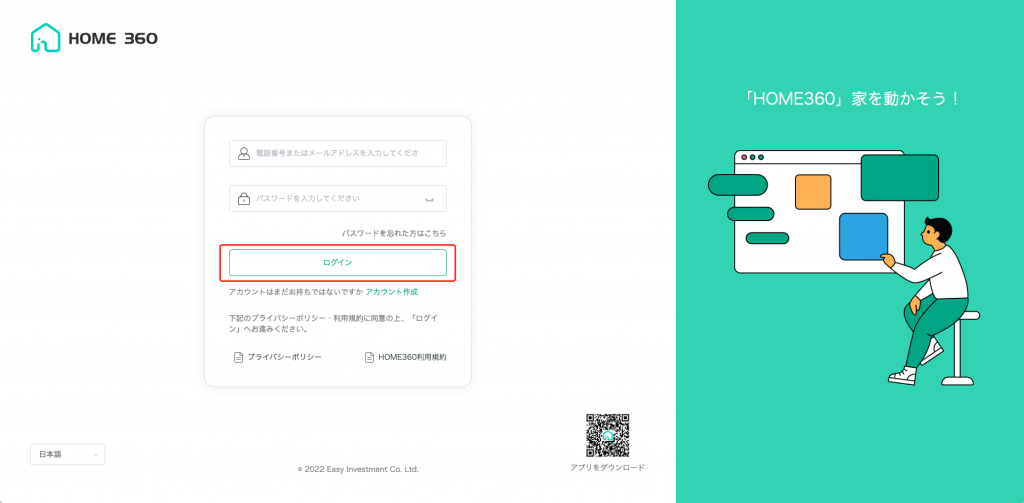The width and height of the screenshot is (1024, 503).
Task: Open the HOME360利用規約 link
Action: pos(412,357)
